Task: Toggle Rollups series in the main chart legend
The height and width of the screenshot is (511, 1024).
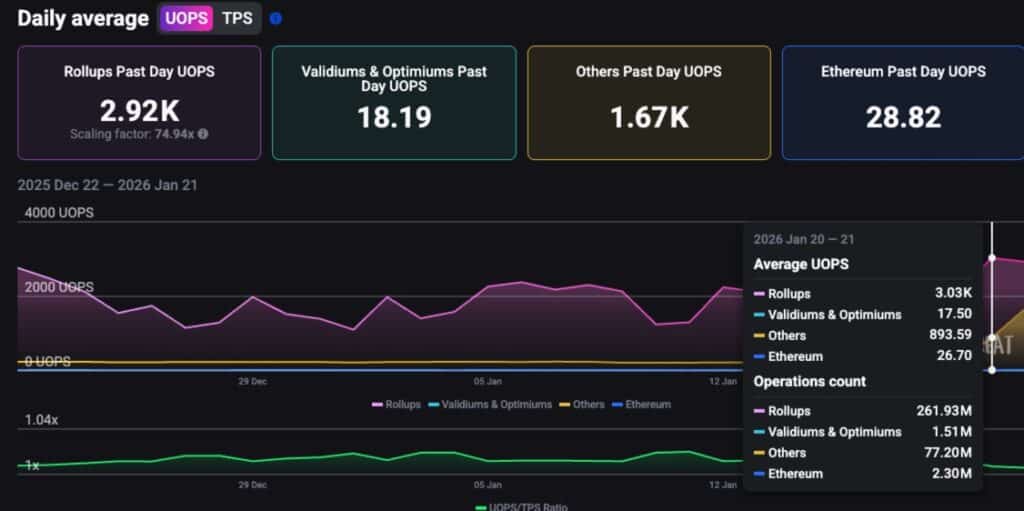Action: (396, 404)
